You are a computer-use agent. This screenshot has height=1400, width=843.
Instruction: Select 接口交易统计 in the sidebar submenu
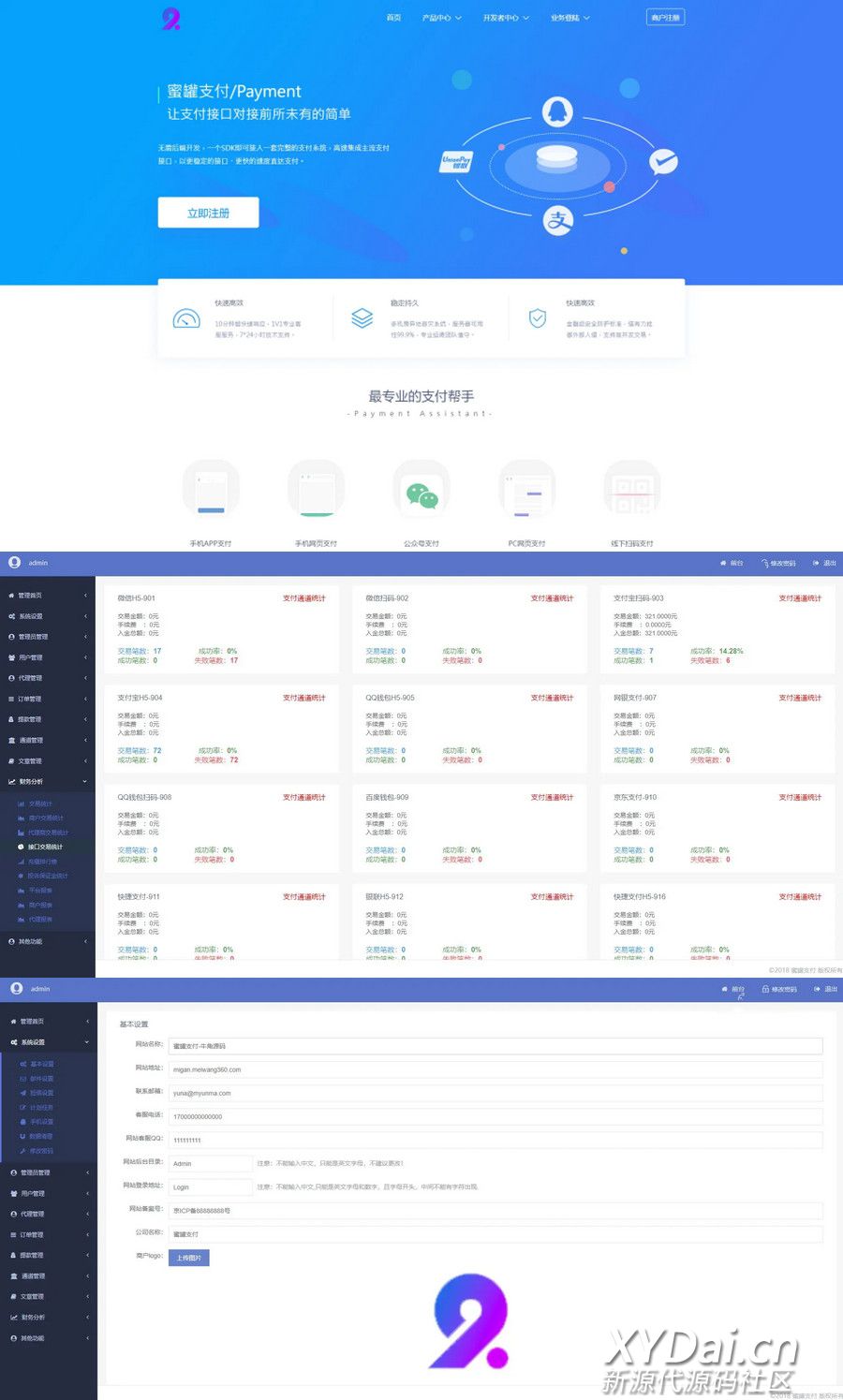[45, 847]
